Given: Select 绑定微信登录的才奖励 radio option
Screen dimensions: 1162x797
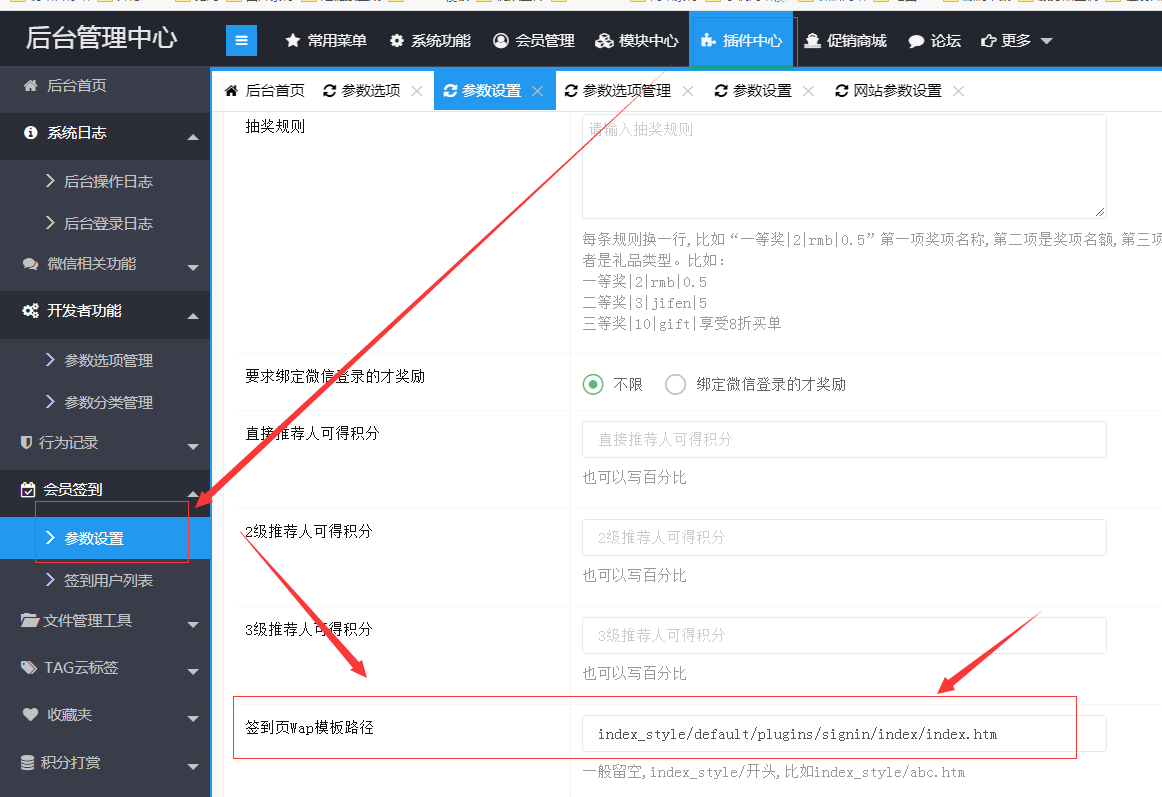Looking at the screenshot, I should 676,384.
